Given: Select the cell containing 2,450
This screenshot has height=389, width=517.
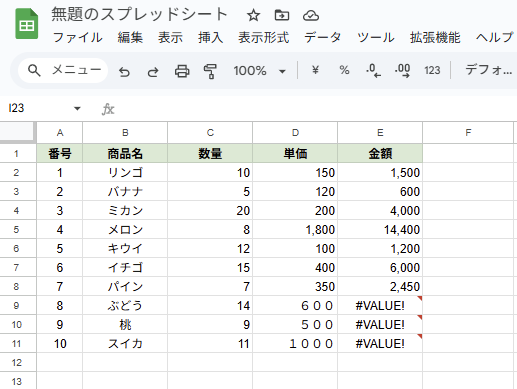Looking at the screenshot, I should 380,286.
